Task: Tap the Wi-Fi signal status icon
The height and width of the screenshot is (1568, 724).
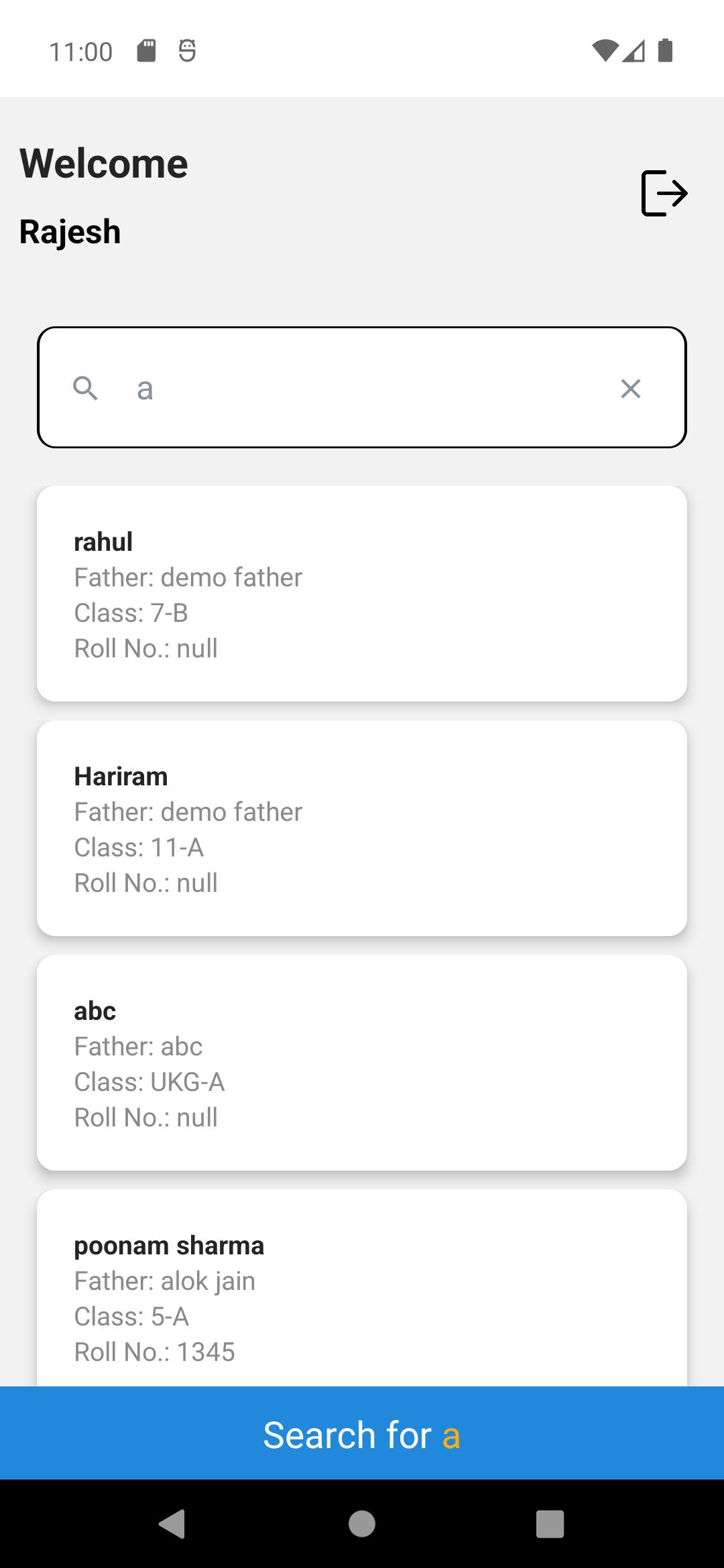Action: (x=605, y=50)
